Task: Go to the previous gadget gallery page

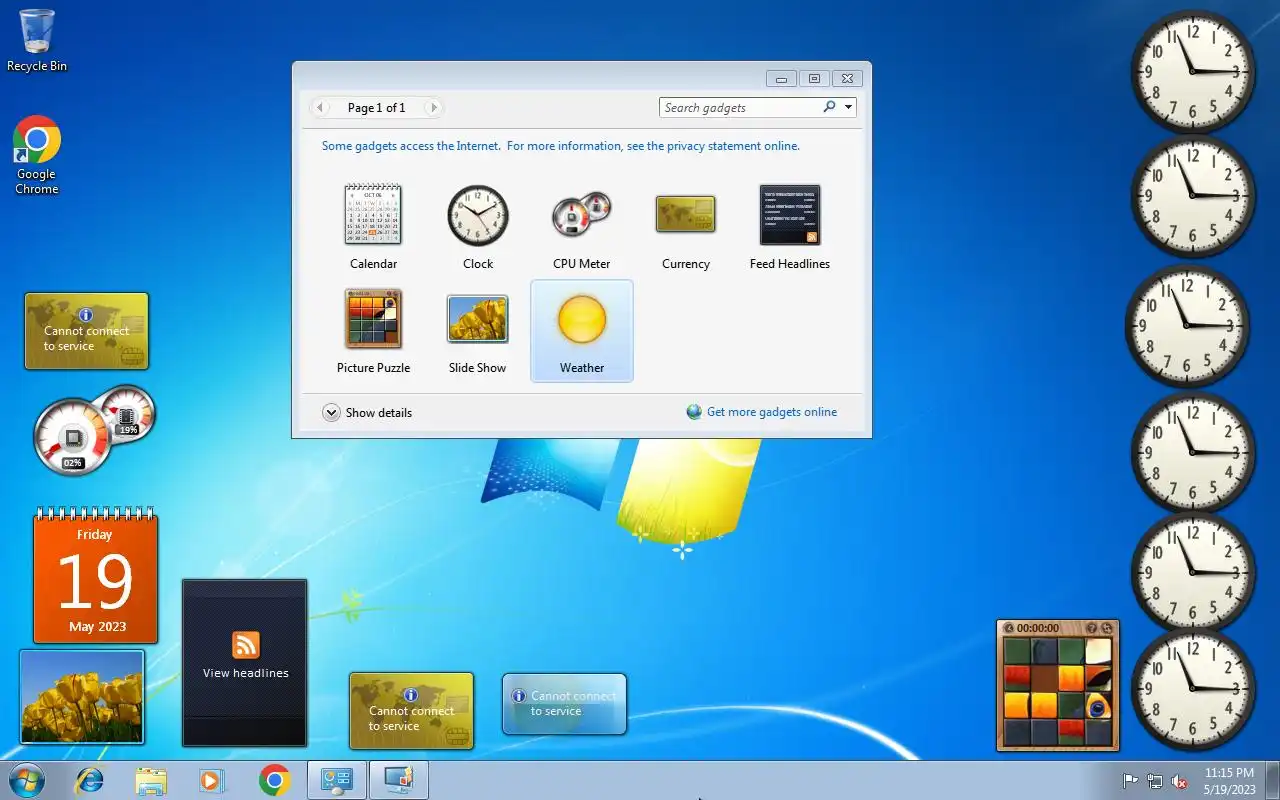Action: [320, 107]
